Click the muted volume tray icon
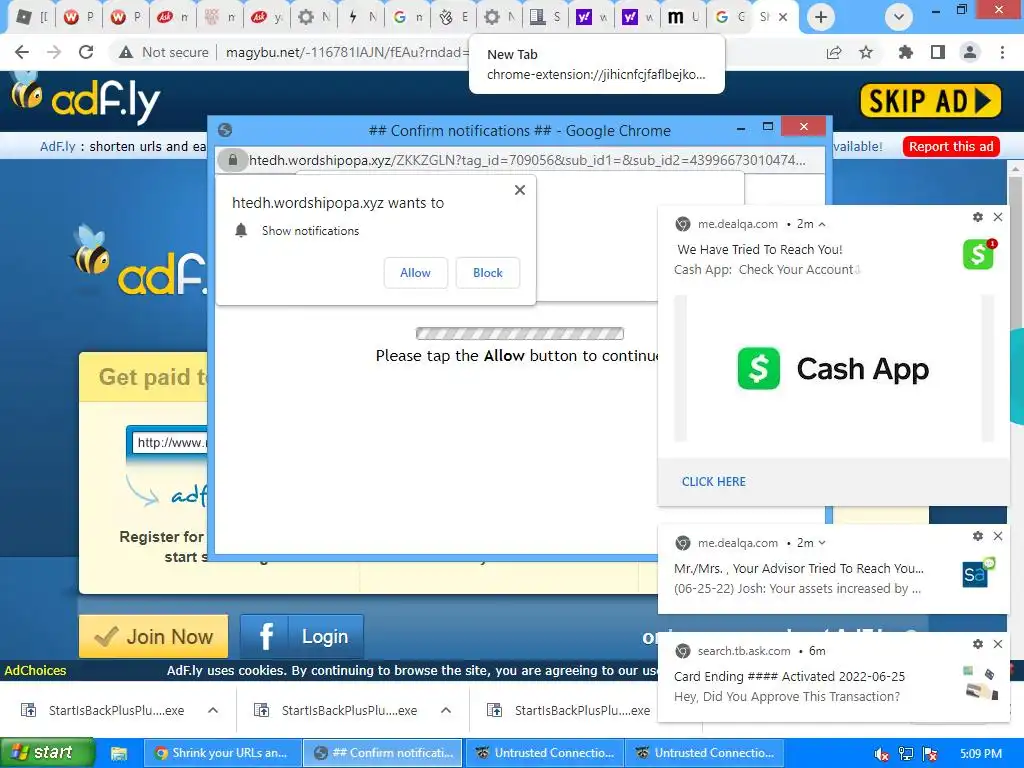1024x768 pixels. 881,754
